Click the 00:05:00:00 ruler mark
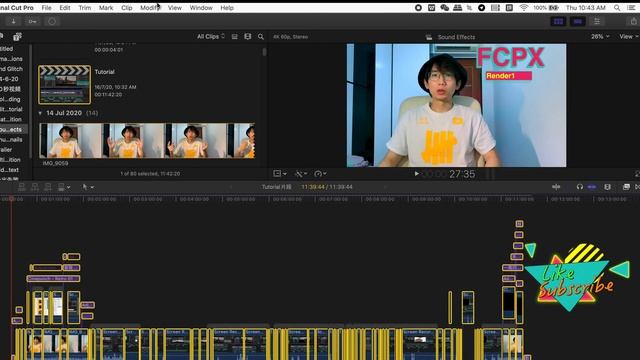This screenshot has width=640, height=360. pyautogui.click(x=241, y=199)
